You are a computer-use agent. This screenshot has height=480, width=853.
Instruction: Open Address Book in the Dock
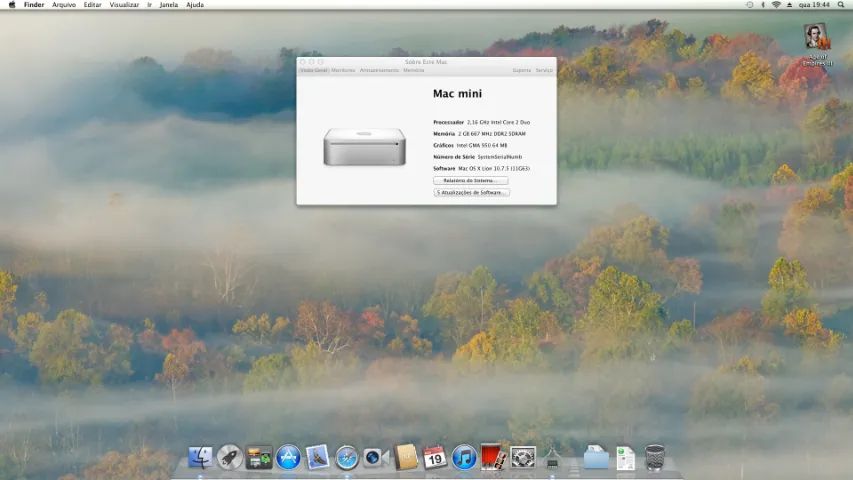(x=405, y=457)
